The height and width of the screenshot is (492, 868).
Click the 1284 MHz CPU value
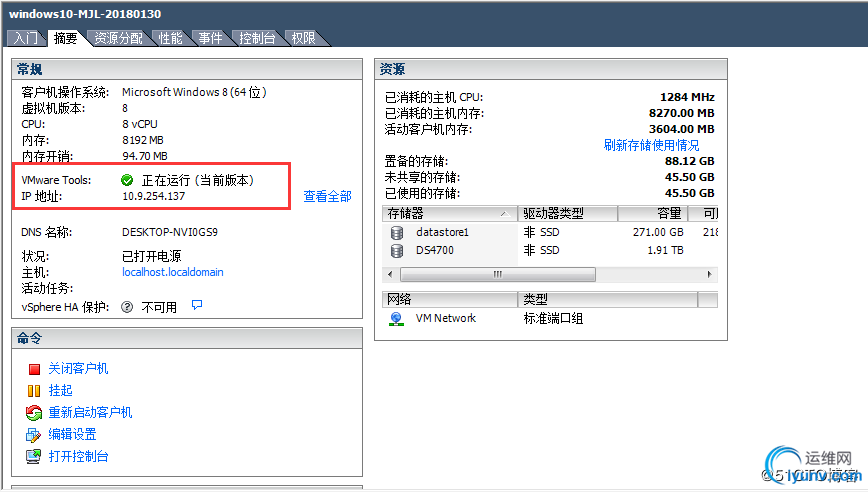(x=687, y=97)
